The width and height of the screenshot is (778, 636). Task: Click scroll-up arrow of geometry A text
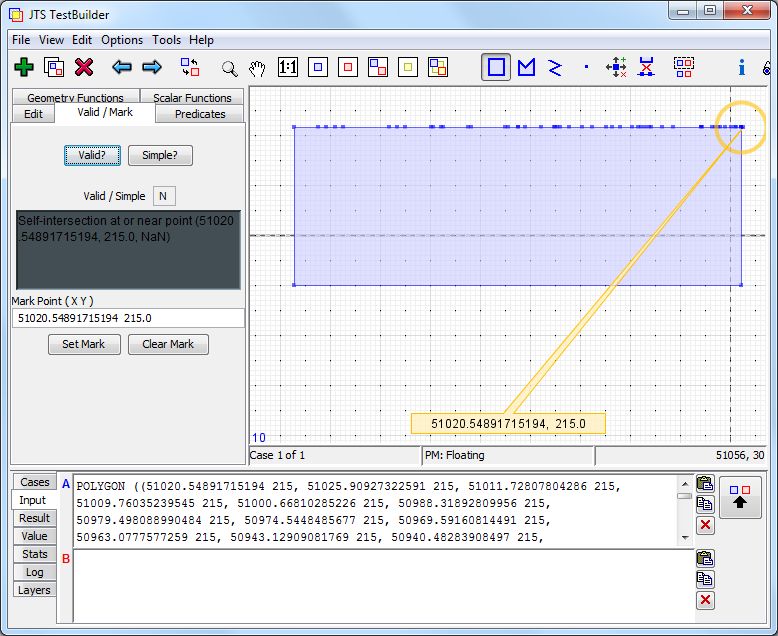tap(685, 483)
